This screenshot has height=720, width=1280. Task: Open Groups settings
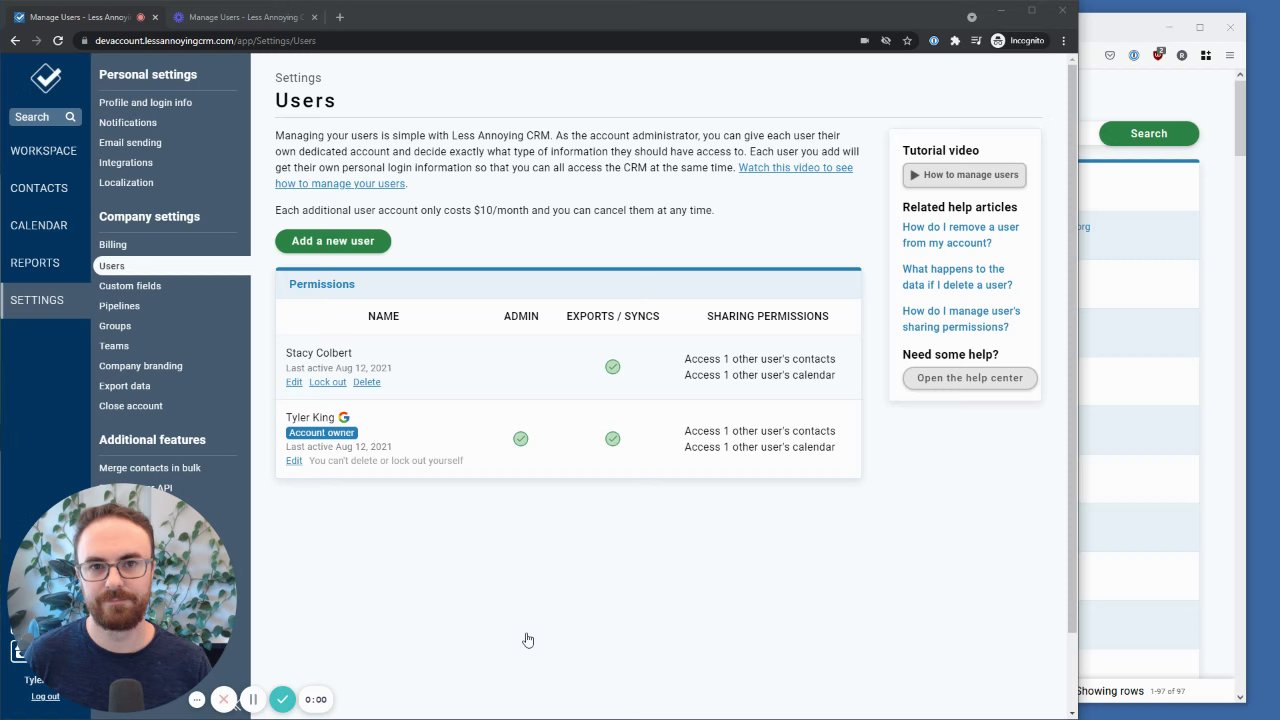point(115,326)
